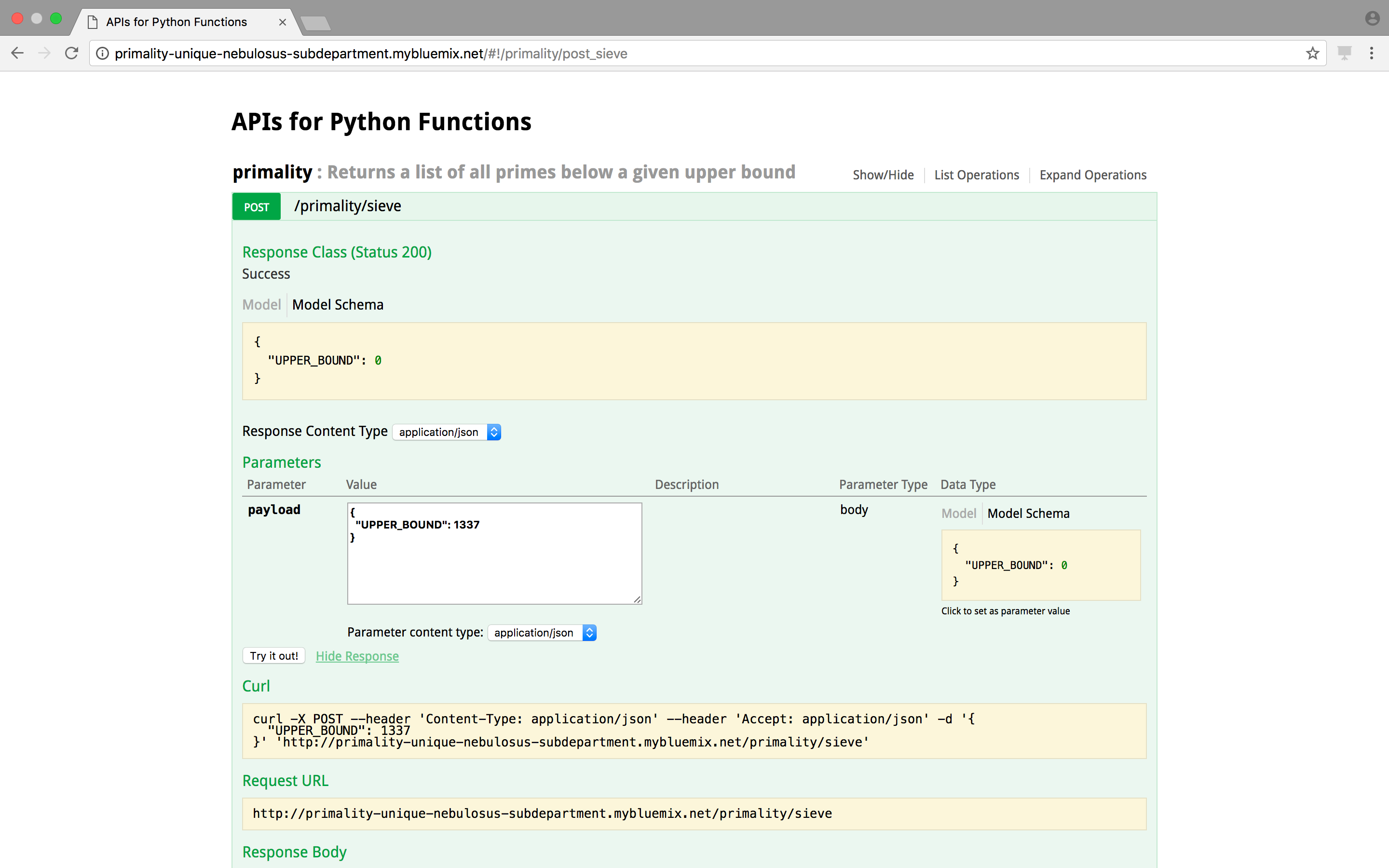
Task: Click the cast extension icon in the toolbar
Action: click(1344, 54)
